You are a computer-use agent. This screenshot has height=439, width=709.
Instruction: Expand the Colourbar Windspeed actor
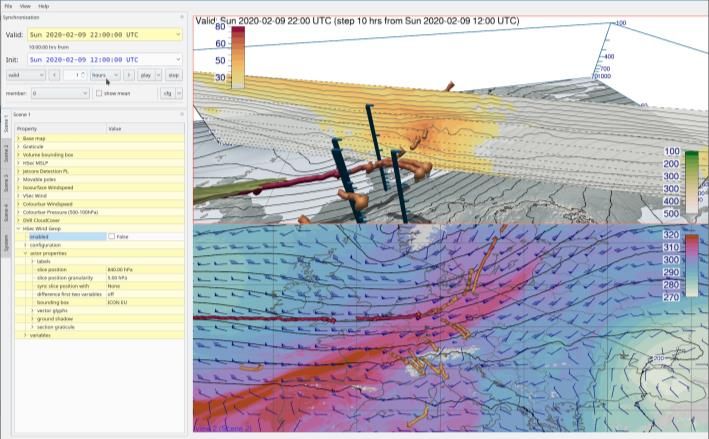click(x=19, y=204)
